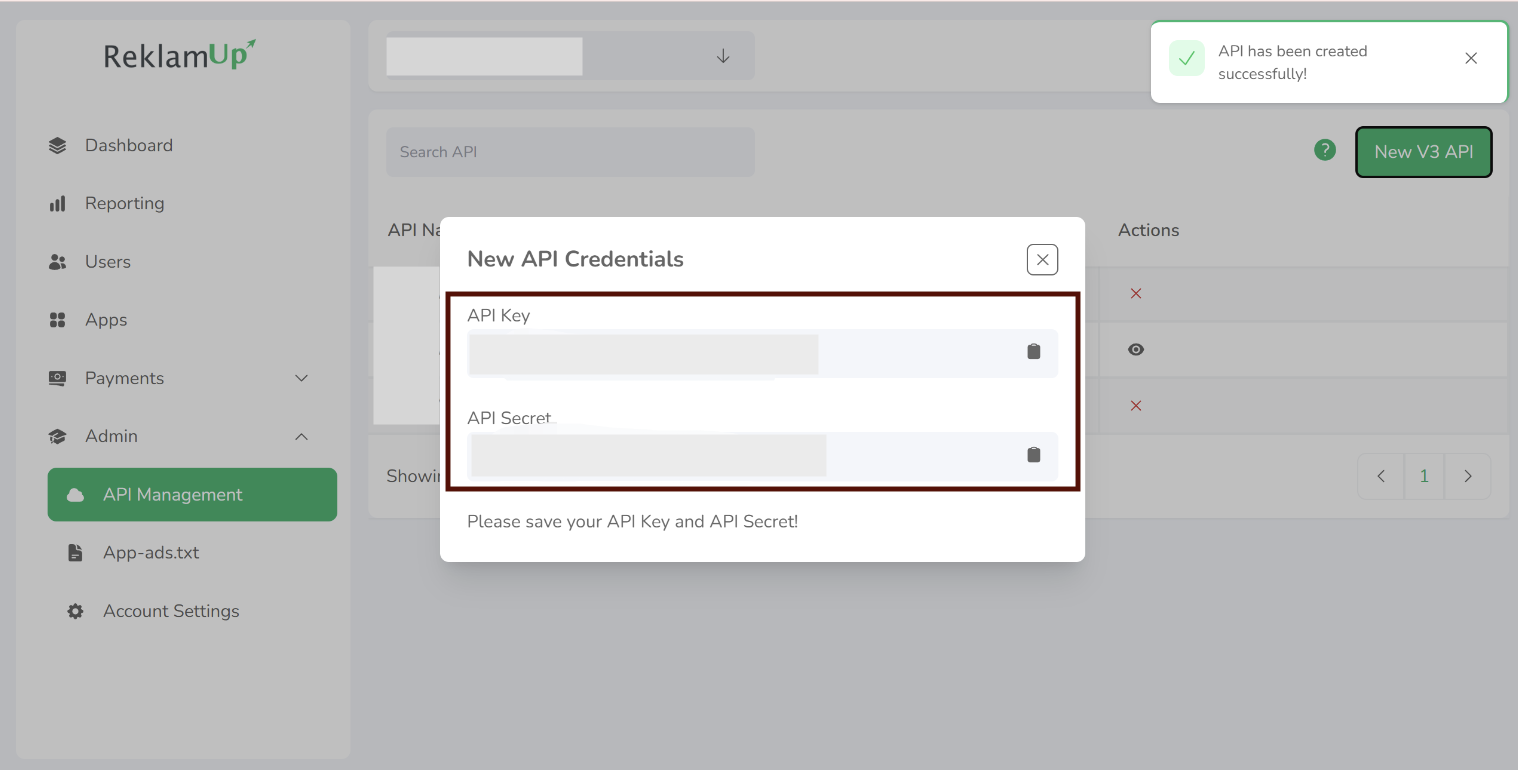Image resolution: width=1518 pixels, height=770 pixels.
Task: Open the Dashboard page
Action: click(128, 146)
